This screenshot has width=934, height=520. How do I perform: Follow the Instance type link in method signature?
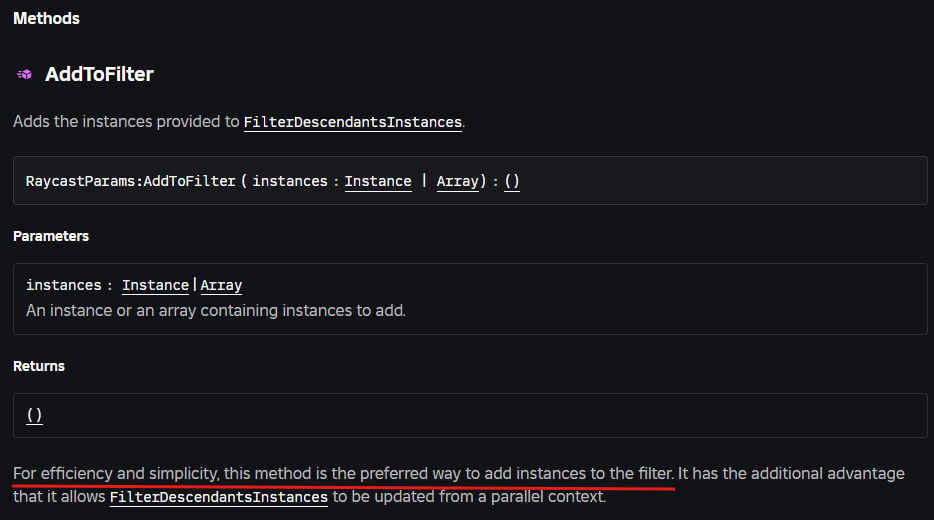378,181
